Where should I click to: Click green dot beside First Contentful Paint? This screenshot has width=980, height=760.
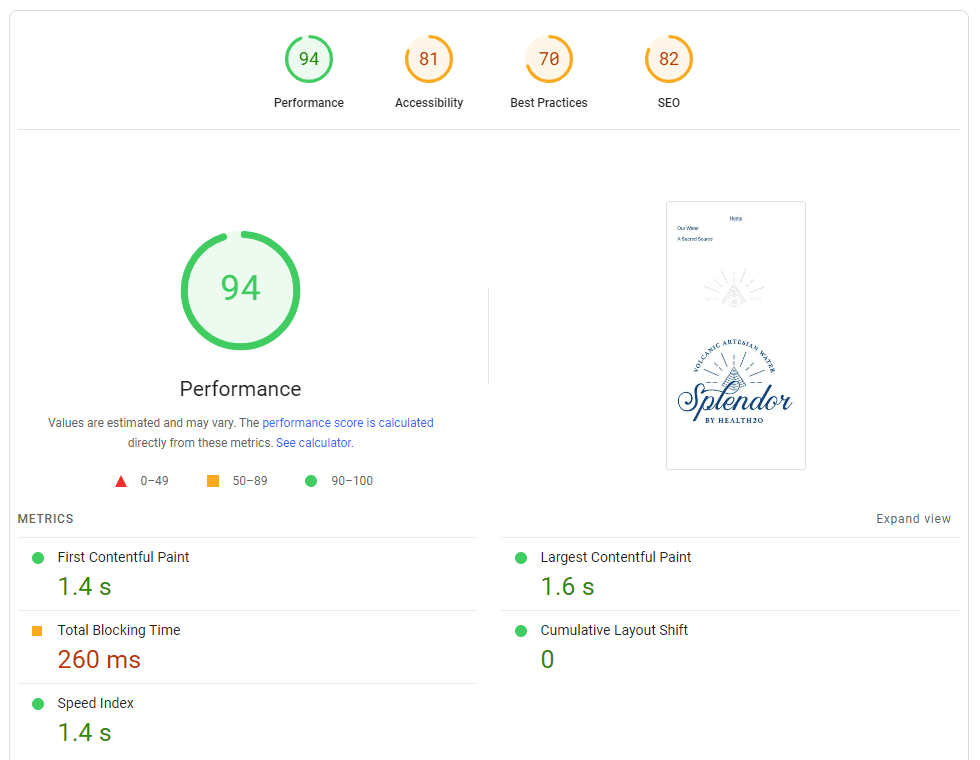[38, 558]
